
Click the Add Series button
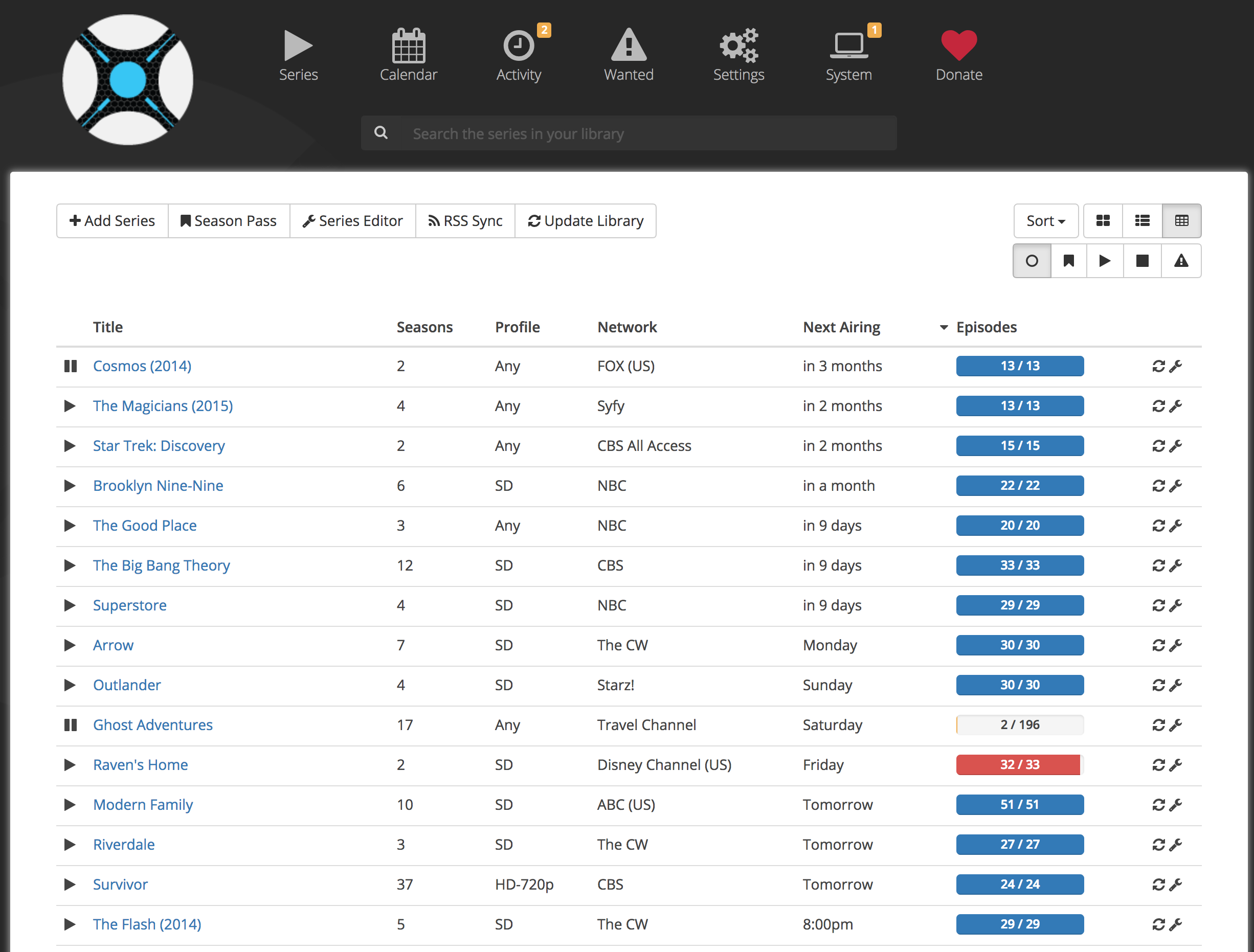(112, 220)
